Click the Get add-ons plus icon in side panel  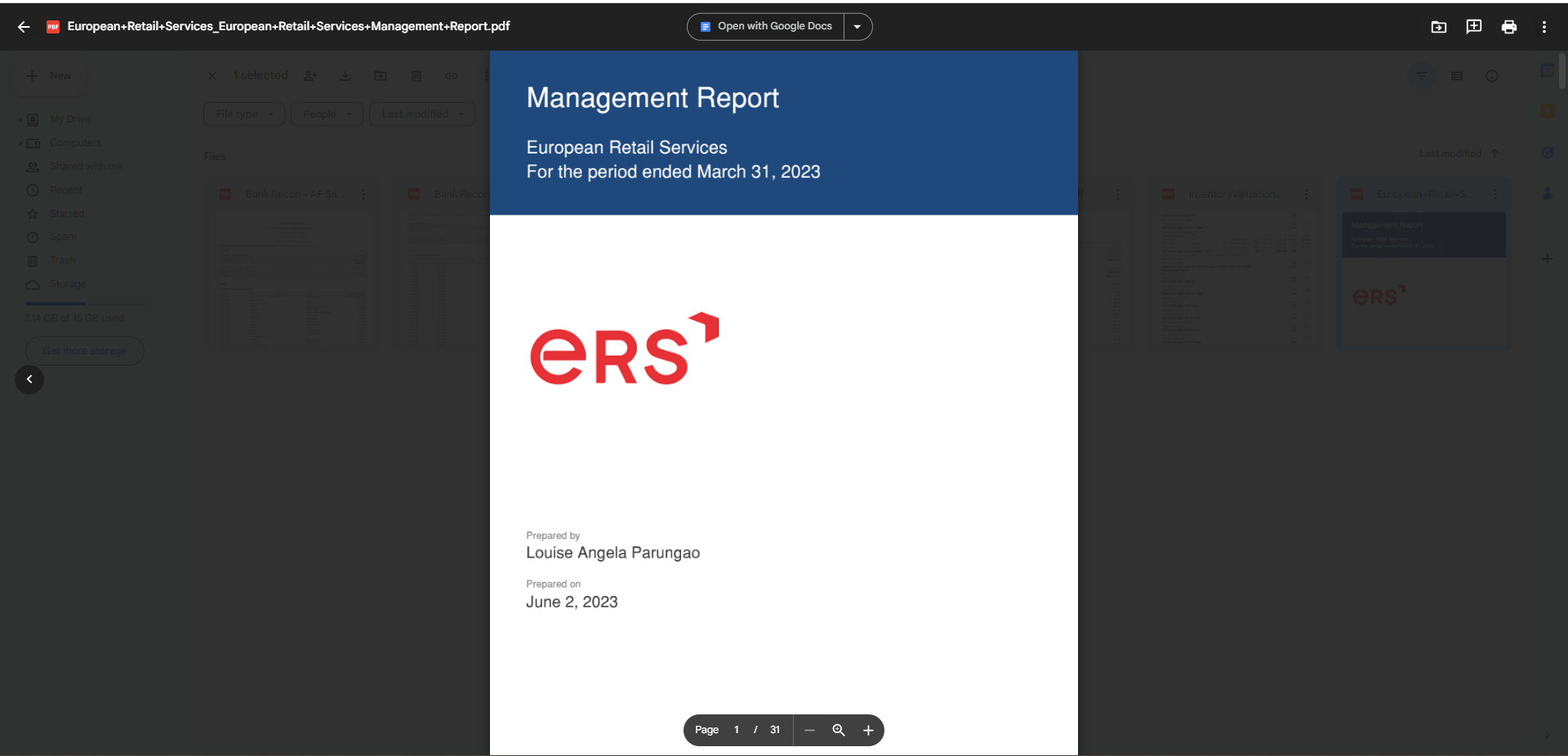(1548, 259)
